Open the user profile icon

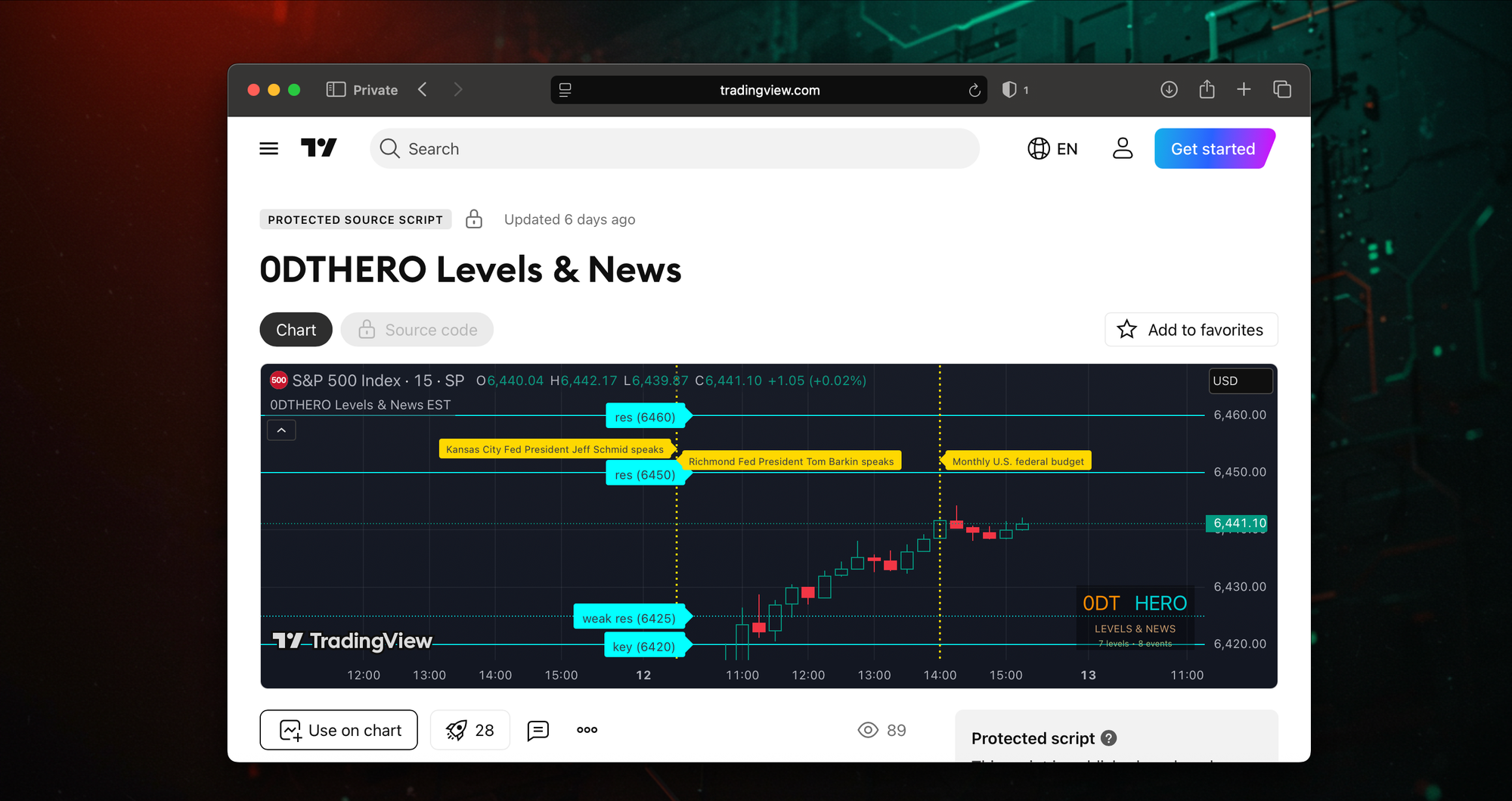click(x=1123, y=148)
